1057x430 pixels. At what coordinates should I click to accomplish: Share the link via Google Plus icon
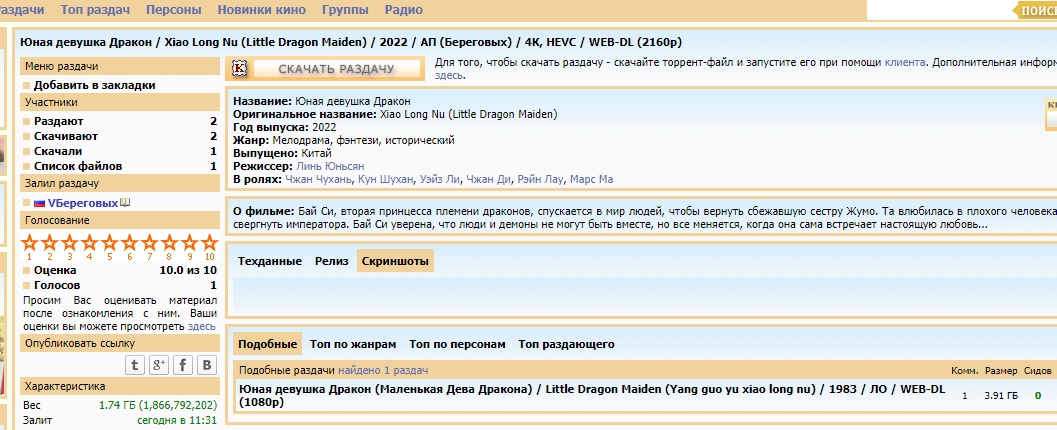[159, 365]
